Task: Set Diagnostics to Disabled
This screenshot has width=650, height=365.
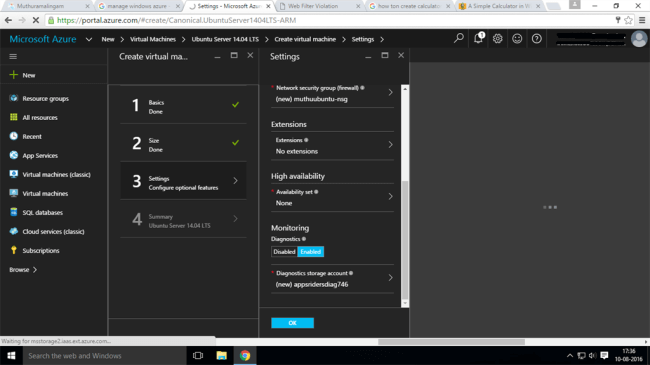Action: 284,252
